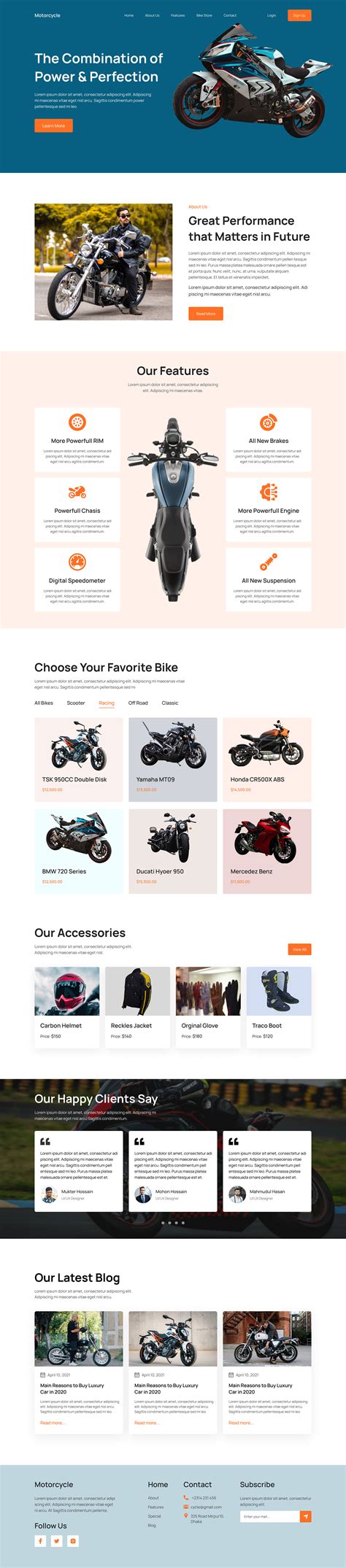
Task: Click the Learn More hero button
Action: [x=53, y=125]
